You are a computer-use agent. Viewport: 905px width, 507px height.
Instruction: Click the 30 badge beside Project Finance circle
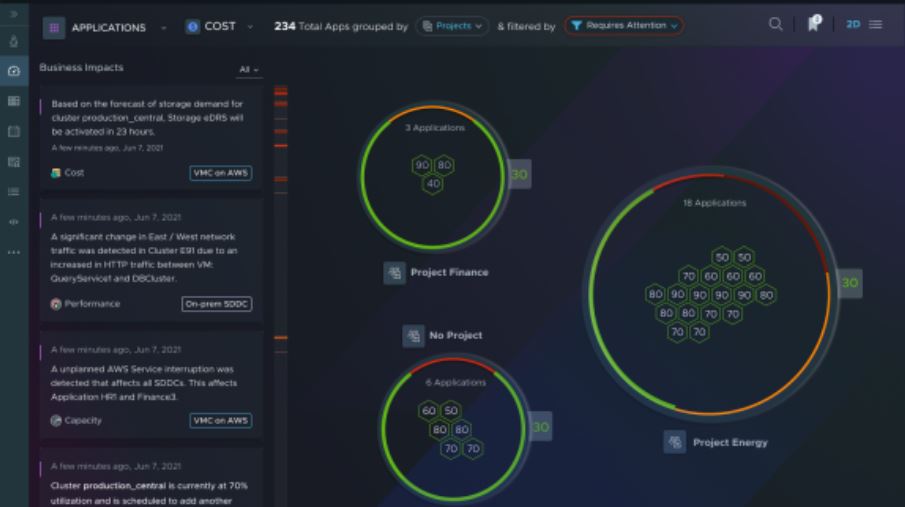point(519,174)
